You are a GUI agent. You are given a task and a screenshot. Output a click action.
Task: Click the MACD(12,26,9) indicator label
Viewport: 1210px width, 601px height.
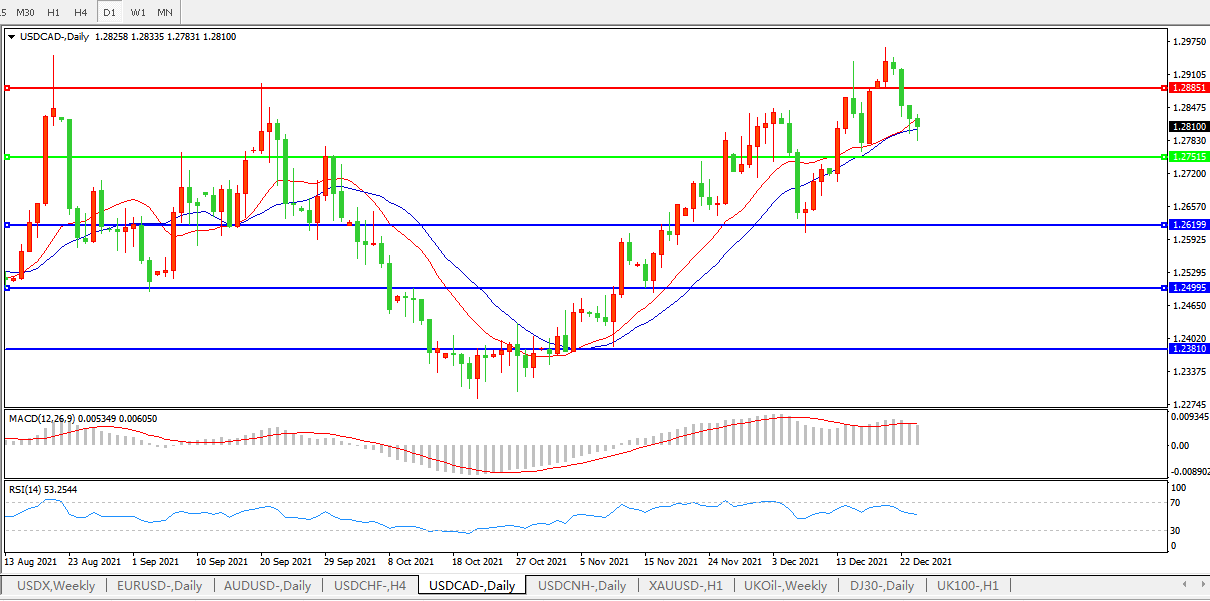point(82,419)
